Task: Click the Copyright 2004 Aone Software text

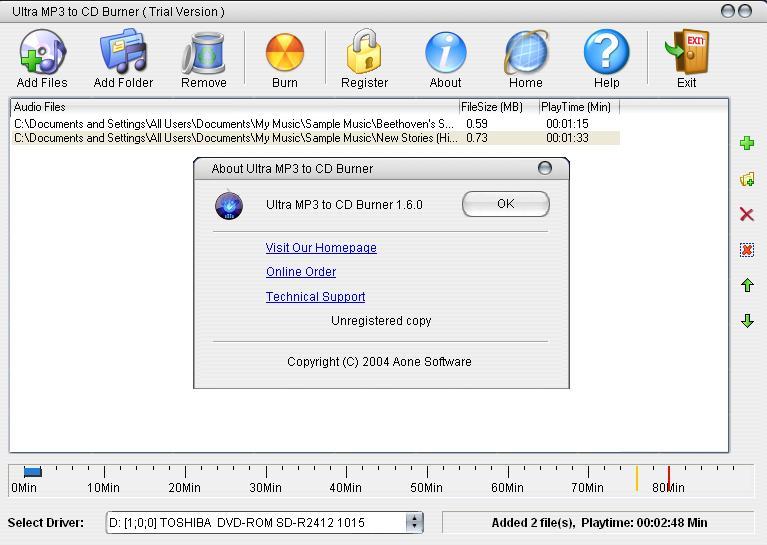Action: 379,362
